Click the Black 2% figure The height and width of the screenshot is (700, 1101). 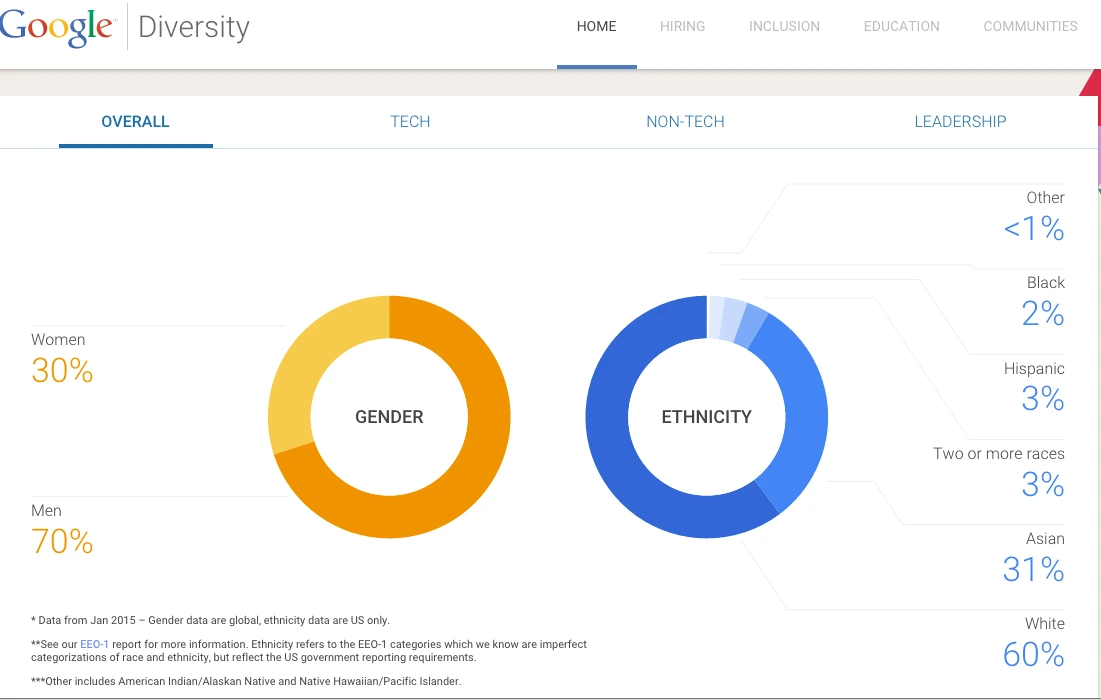1043,313
